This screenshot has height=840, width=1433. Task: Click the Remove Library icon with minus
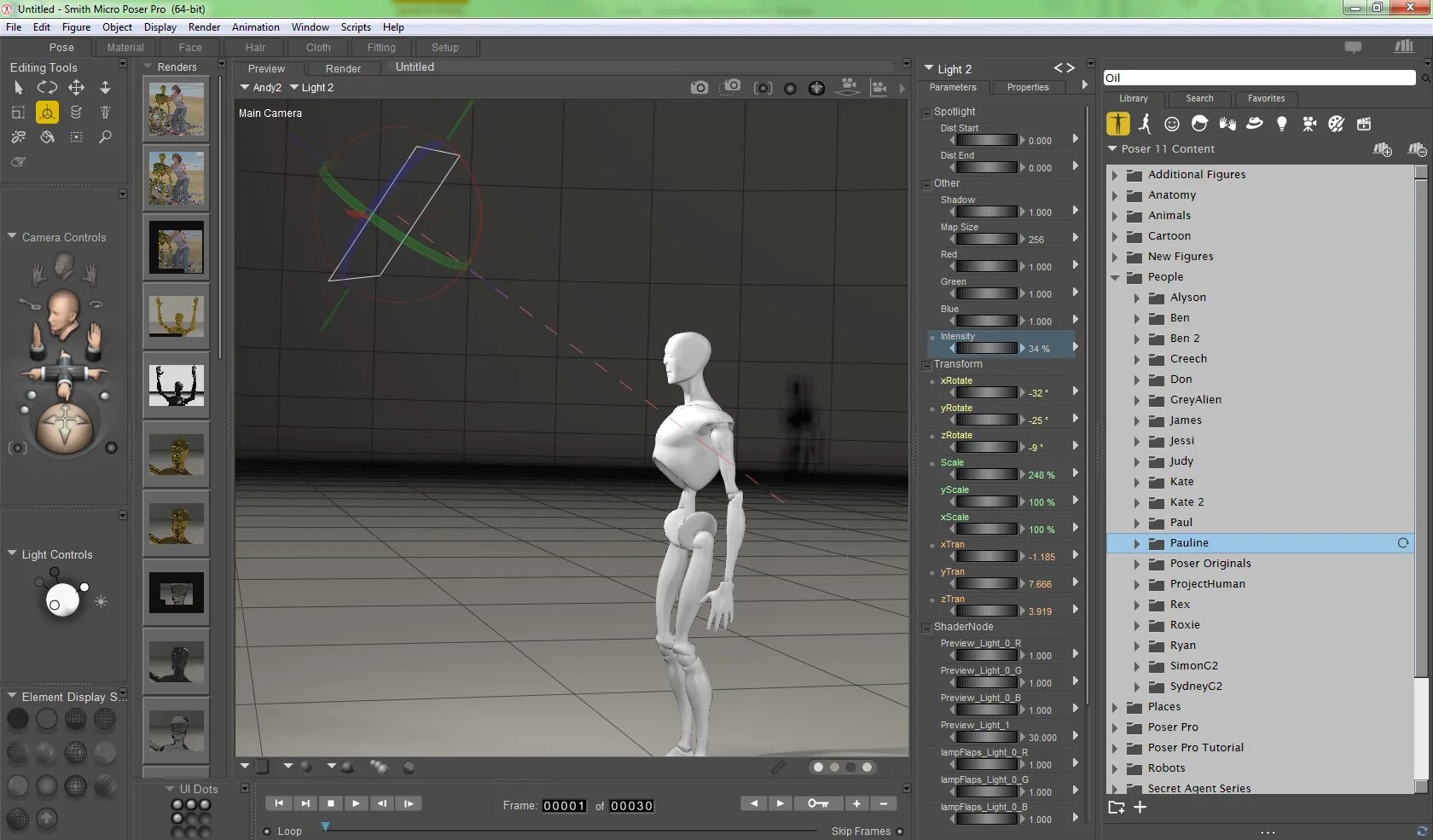pos(1417,150)
